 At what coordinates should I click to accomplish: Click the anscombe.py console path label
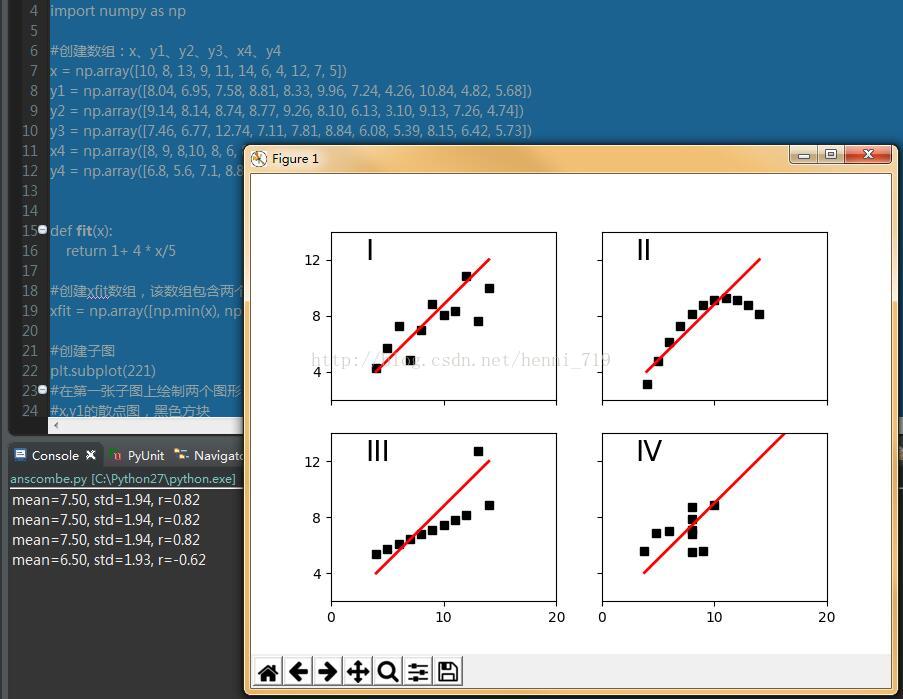coord(123,478)
